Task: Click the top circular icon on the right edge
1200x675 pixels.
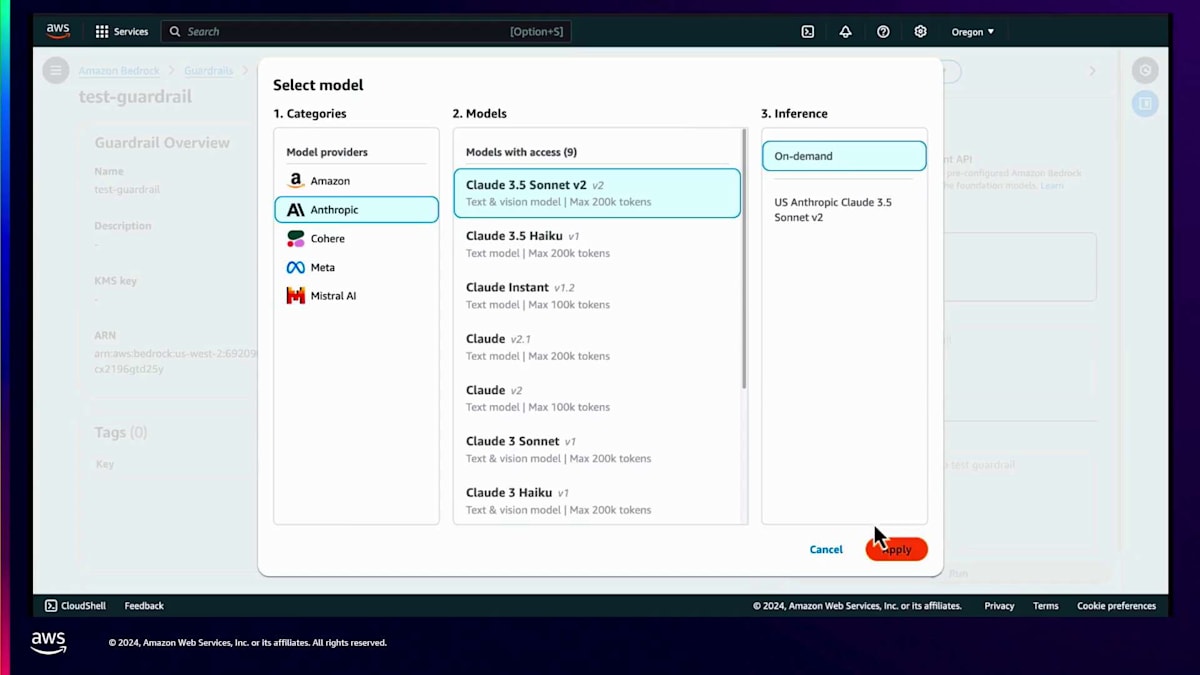Action: (1145, 70)
